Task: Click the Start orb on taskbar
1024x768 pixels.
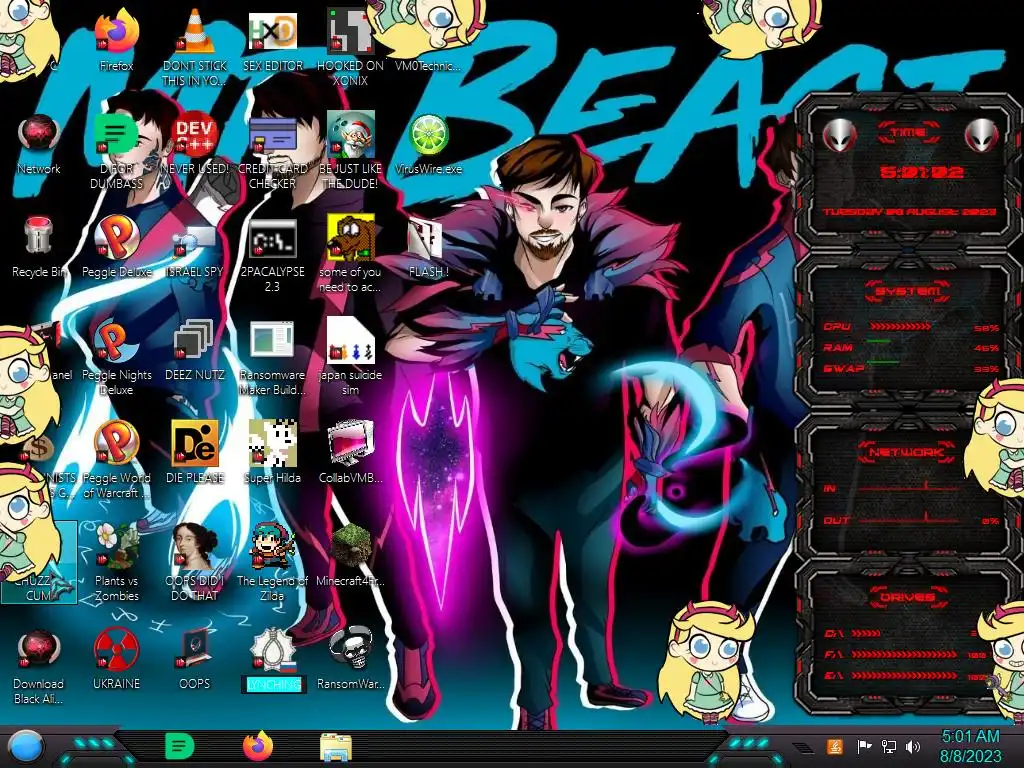Action: (25, 746)
